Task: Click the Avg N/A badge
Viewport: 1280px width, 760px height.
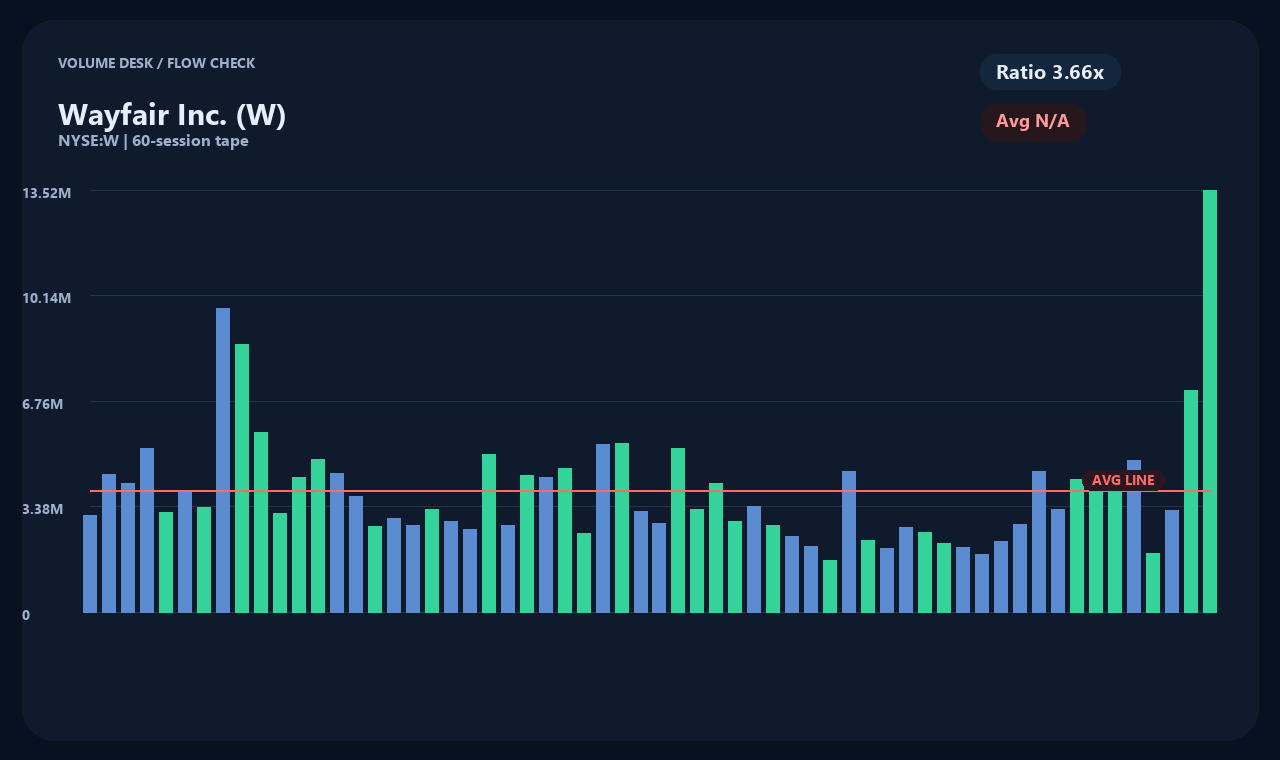Action: click(1033, 122)
